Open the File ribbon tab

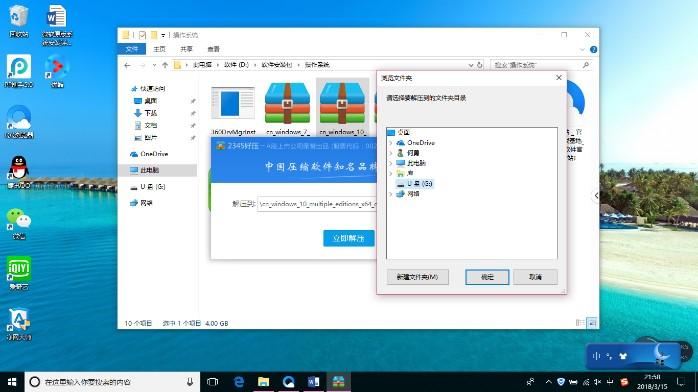(x=132, y=49)
